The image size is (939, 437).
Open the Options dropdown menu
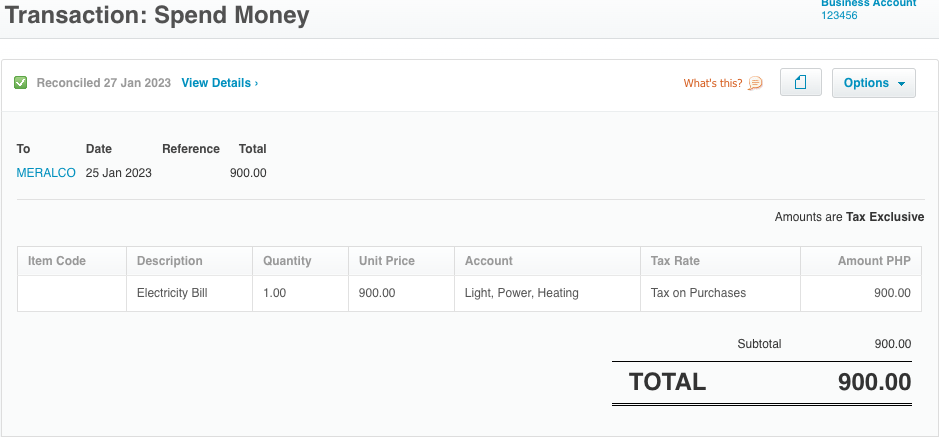click(874, 83)
